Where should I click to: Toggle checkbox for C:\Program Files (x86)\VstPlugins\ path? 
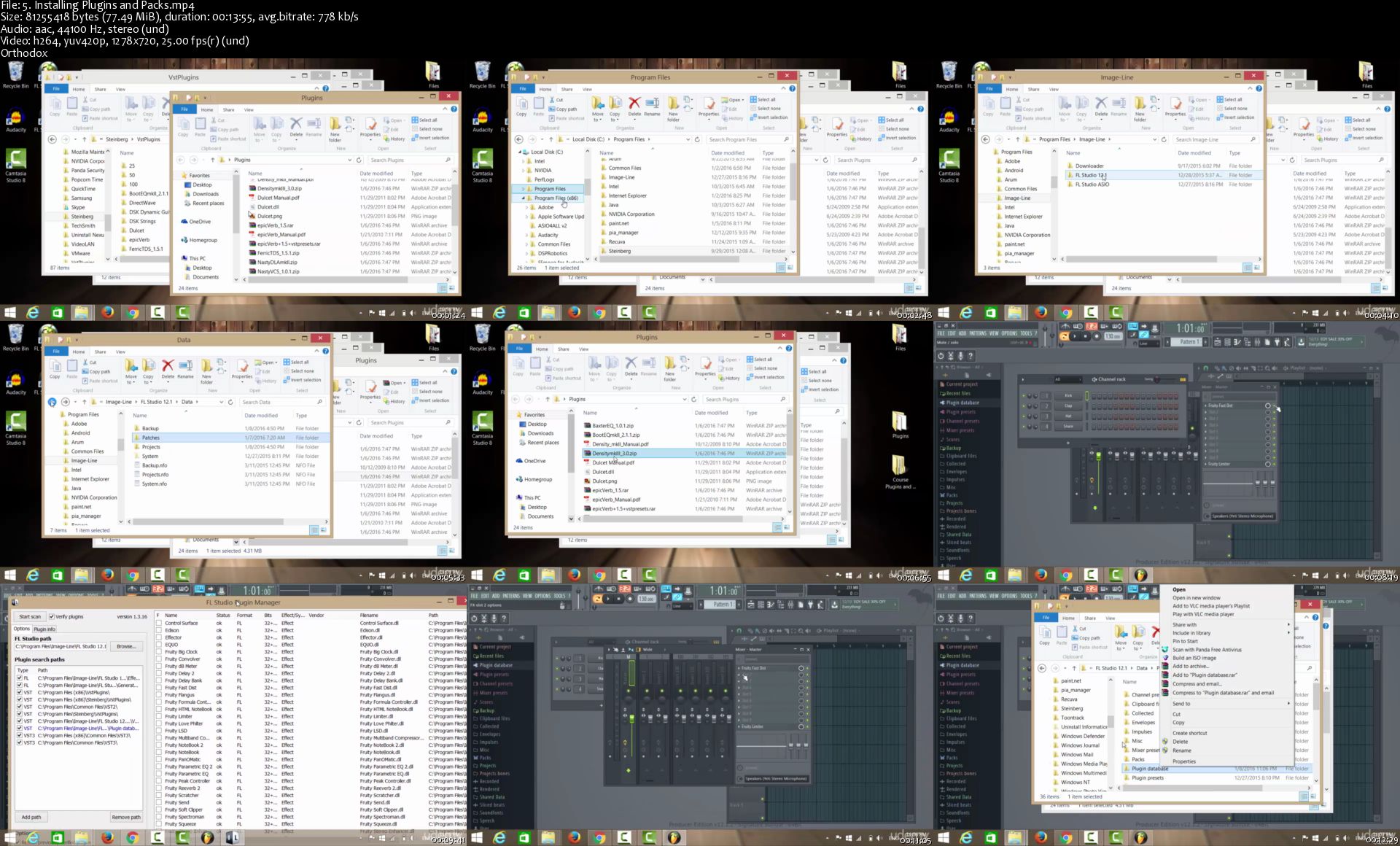(x=20, y=692)
